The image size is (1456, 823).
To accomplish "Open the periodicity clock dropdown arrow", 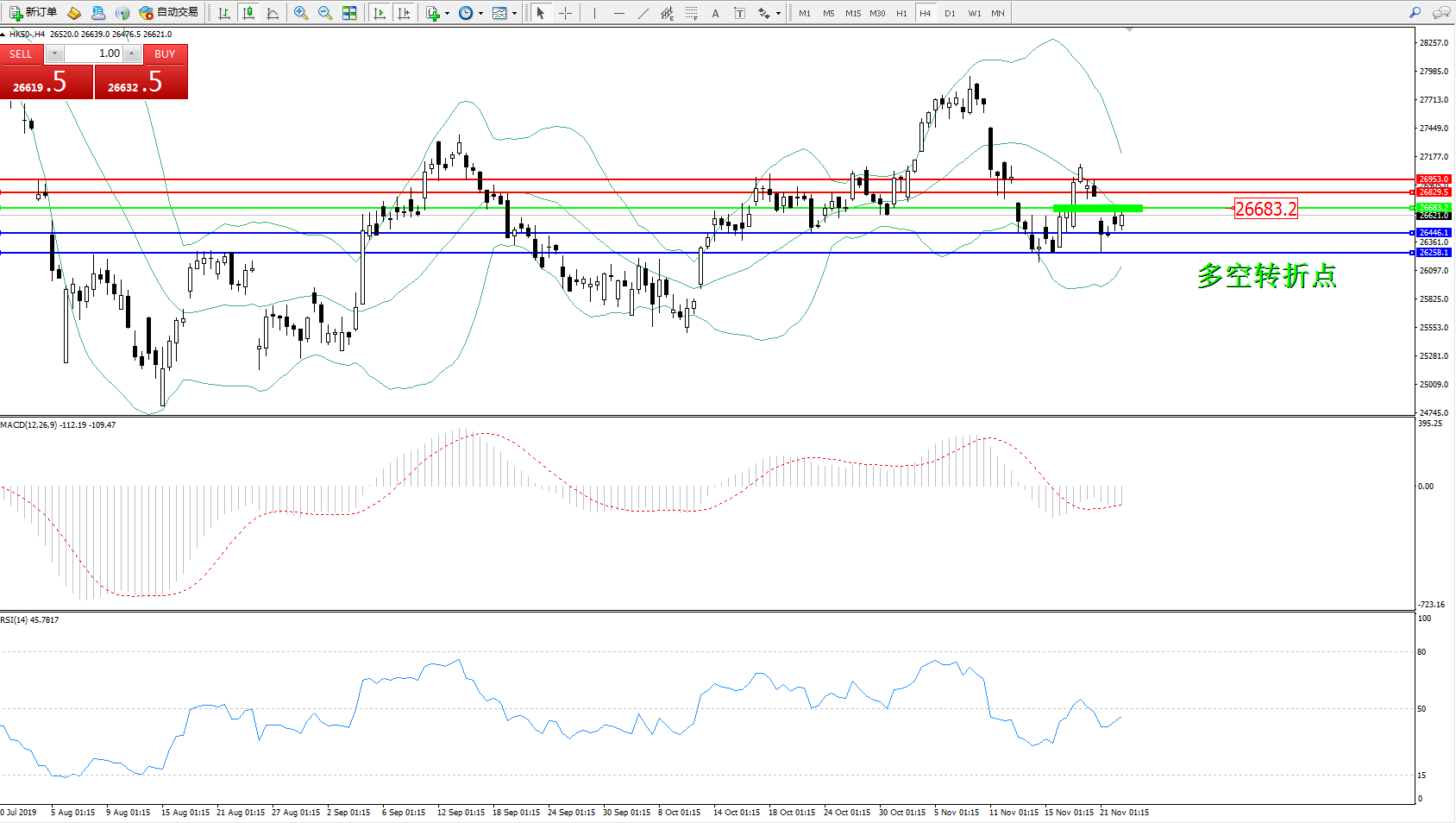I will pyautogui.click(x=480, y=13).
